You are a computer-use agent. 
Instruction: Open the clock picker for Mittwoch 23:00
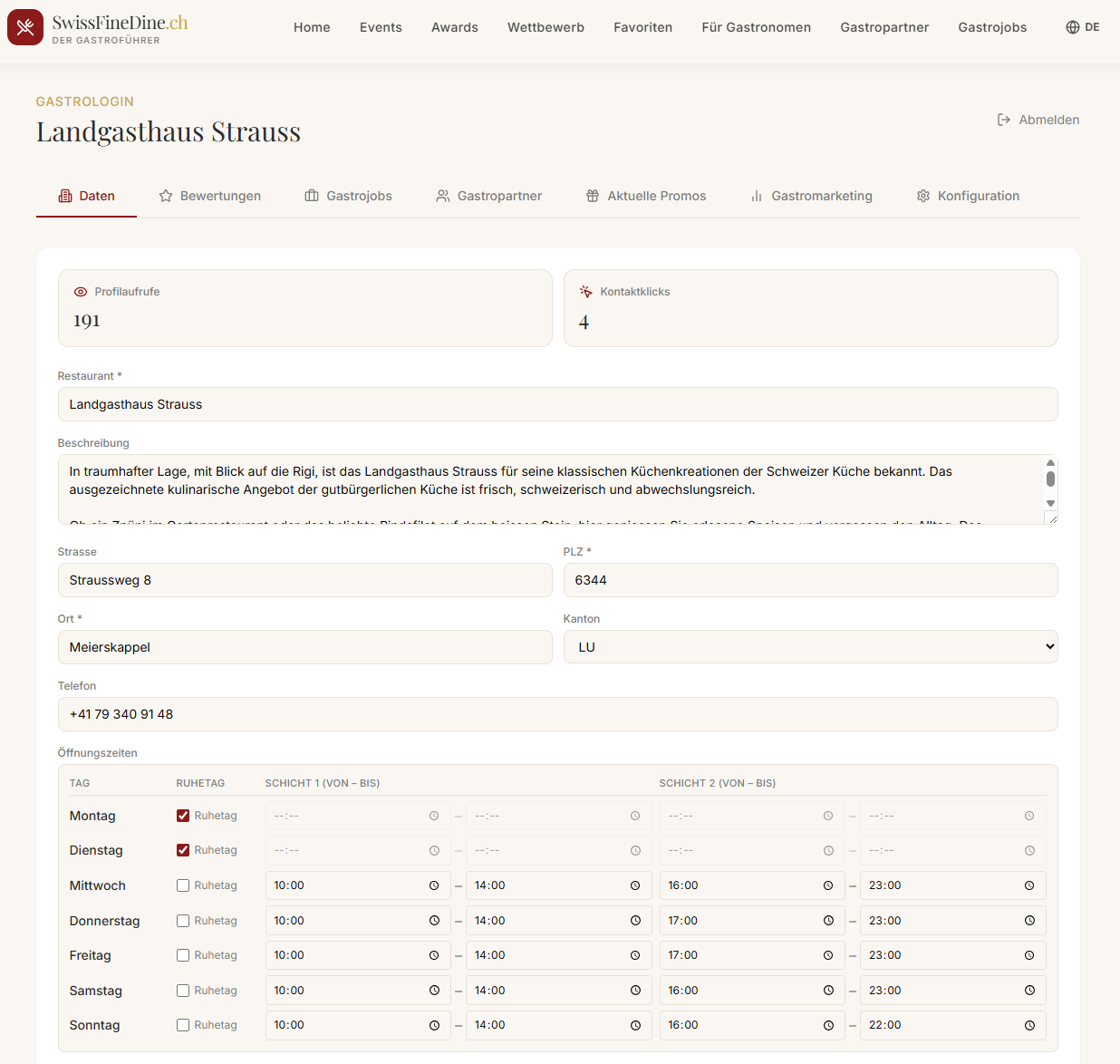point(1029,885)
